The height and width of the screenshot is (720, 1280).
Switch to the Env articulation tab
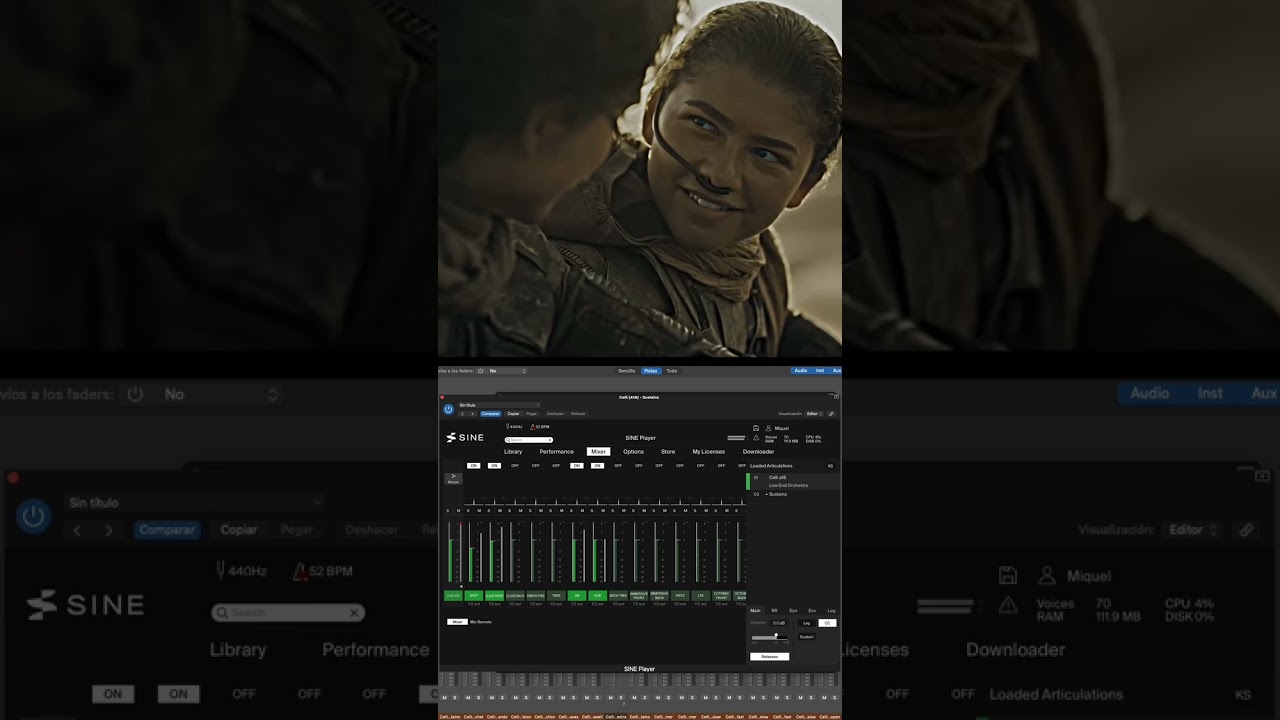coord(812,610)
